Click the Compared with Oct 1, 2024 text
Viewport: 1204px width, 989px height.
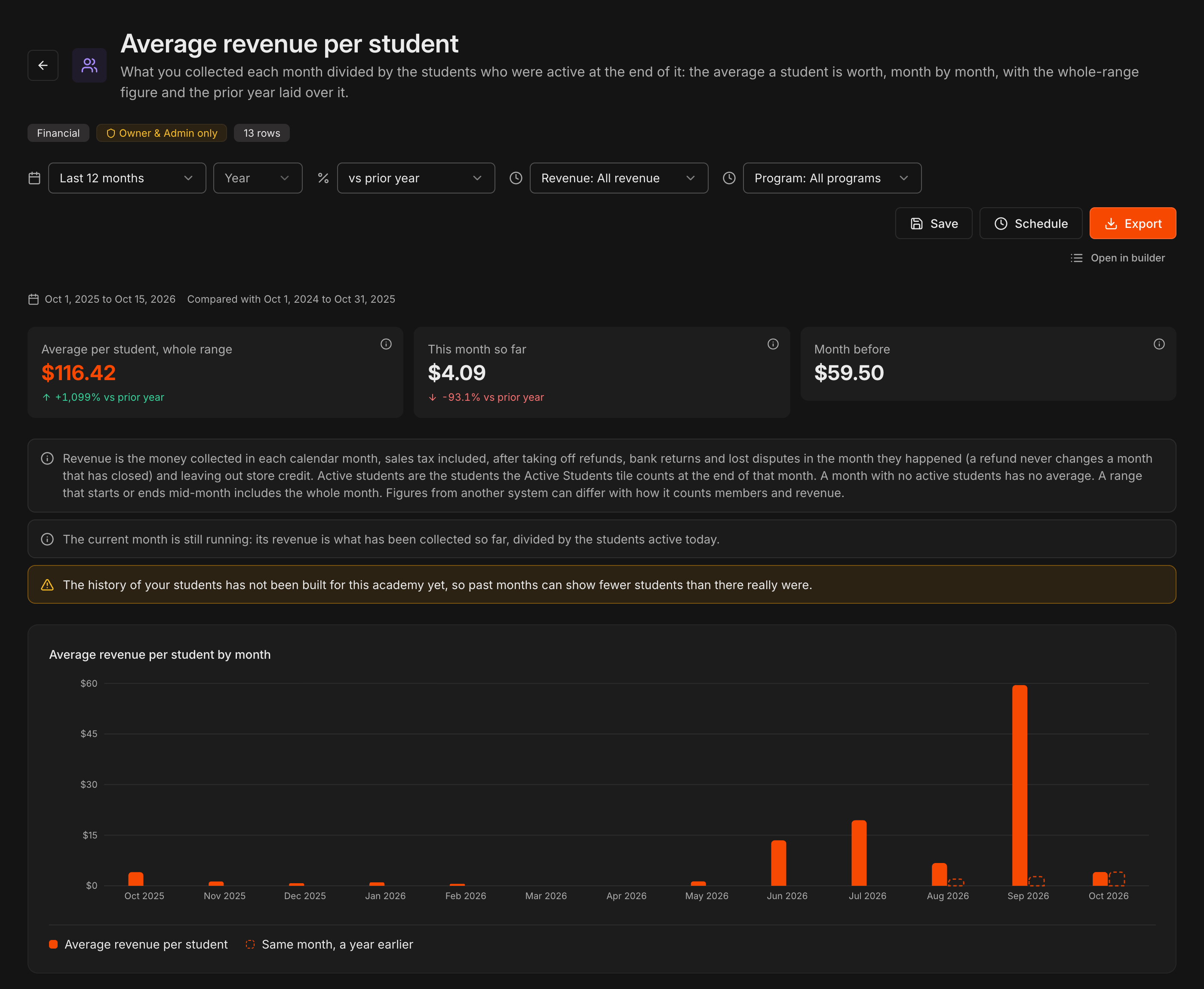tap(291, 299)
